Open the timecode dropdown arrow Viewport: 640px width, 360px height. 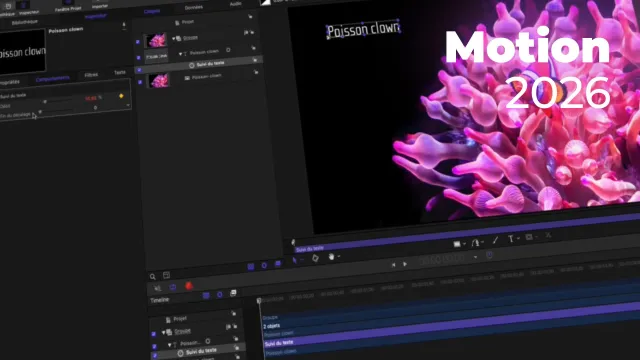(475, 257)
